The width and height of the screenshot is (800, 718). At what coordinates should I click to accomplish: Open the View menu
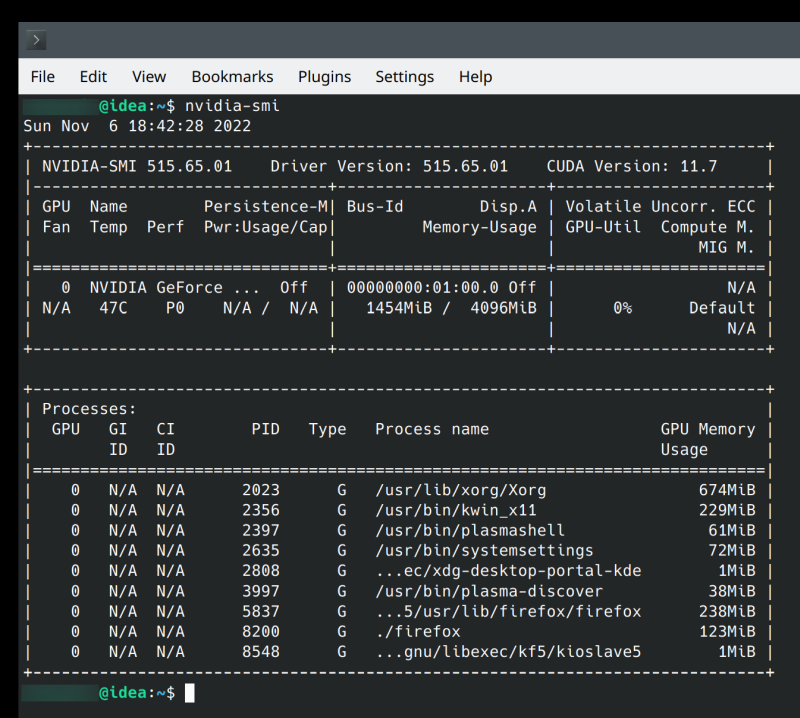(149, 77)
